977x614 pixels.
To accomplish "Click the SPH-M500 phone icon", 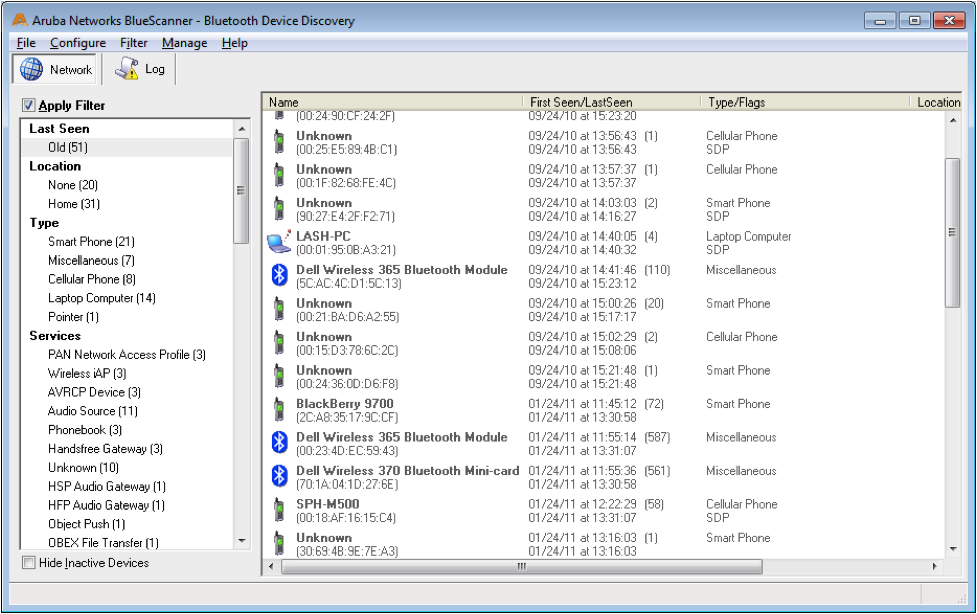I will [279, 511].
